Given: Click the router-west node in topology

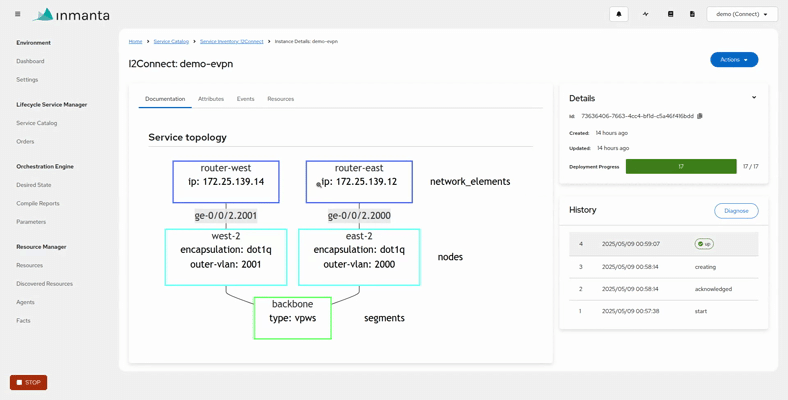Looking at the screenshot, I should point(226,182).
